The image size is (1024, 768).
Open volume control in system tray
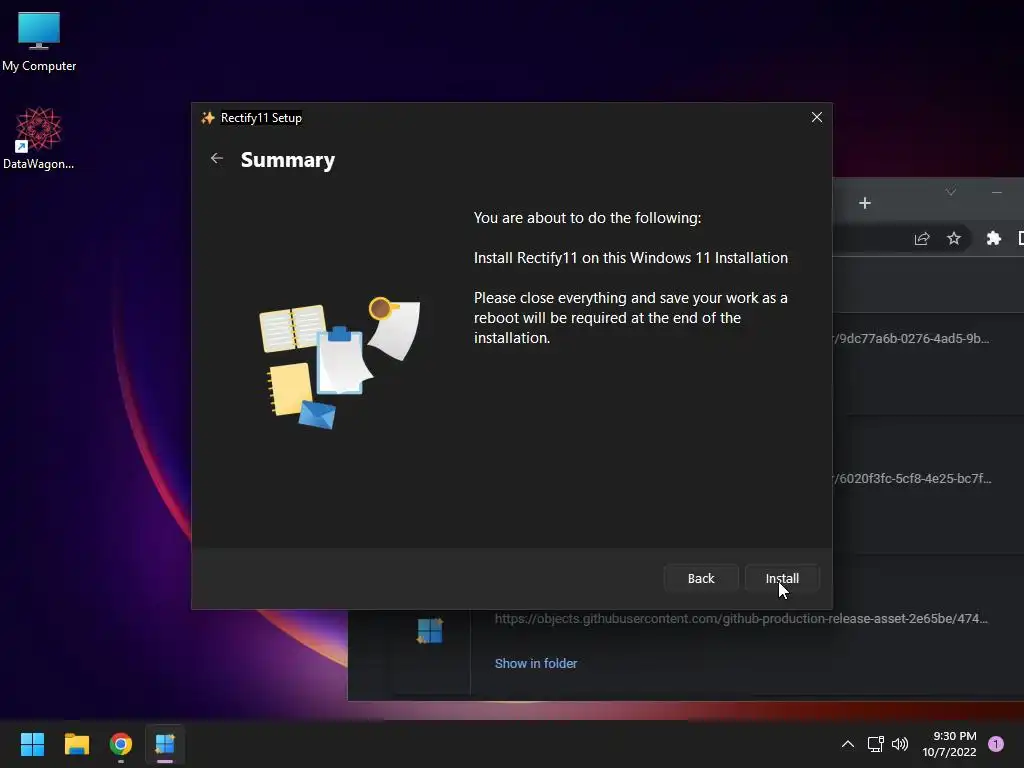tap(900, 744)
